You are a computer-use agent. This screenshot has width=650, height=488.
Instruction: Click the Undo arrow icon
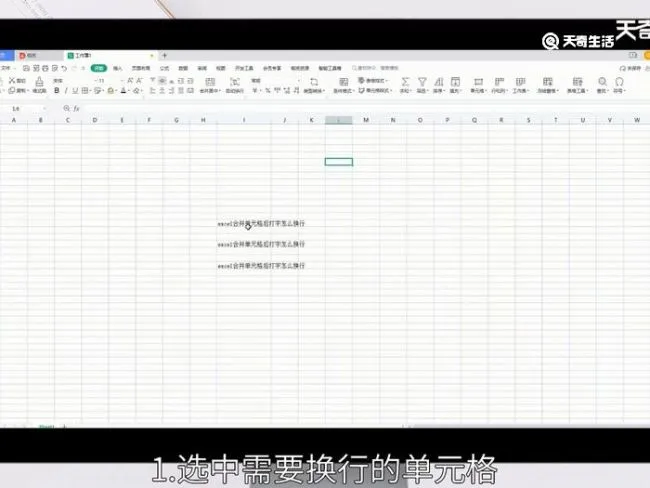[x=64, y=68]
